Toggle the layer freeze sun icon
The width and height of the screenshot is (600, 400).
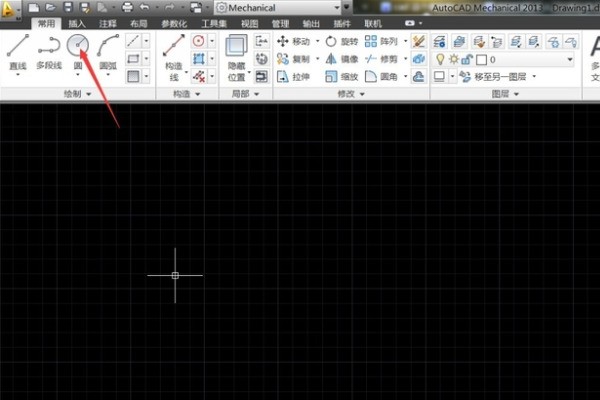[452, 59]
